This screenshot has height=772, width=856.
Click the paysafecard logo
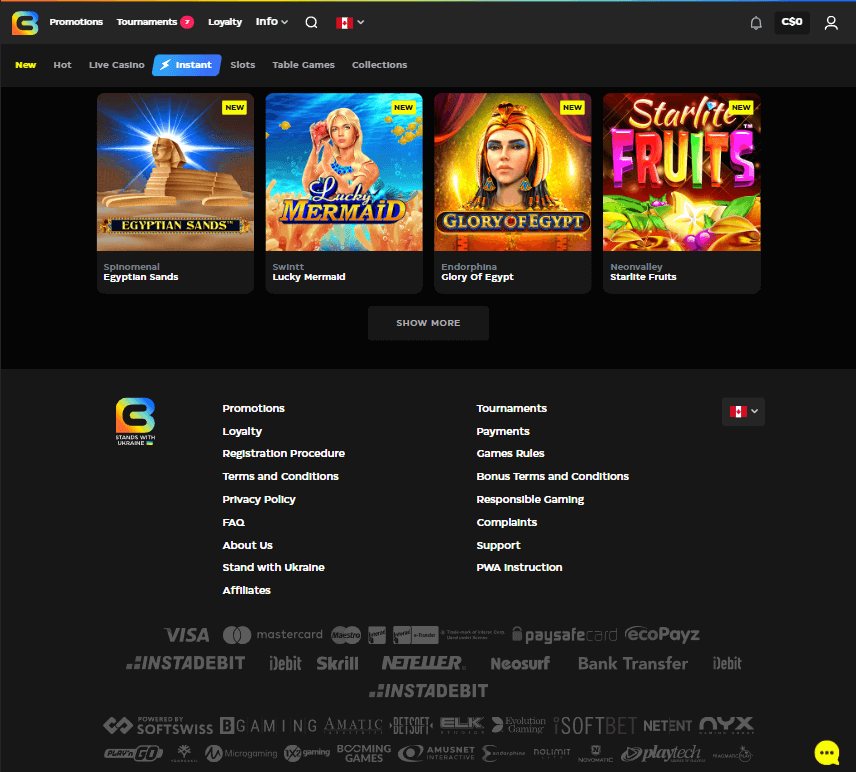(x=564, y=635)
